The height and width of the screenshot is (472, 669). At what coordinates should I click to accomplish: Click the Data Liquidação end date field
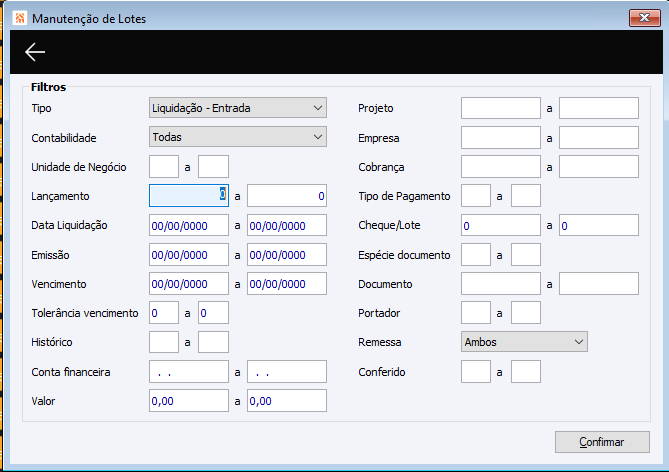287,225
